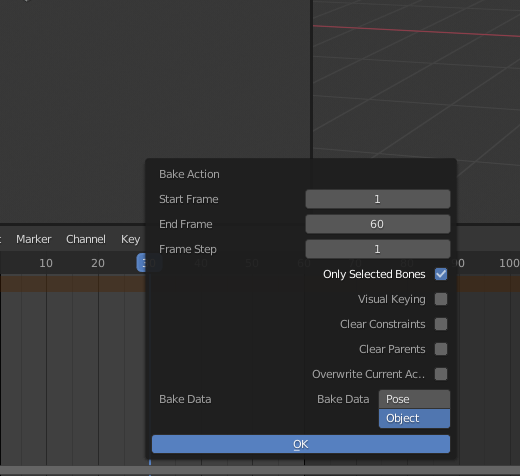
Task: Click the Start Frame value field
Action: pos(378,199)
